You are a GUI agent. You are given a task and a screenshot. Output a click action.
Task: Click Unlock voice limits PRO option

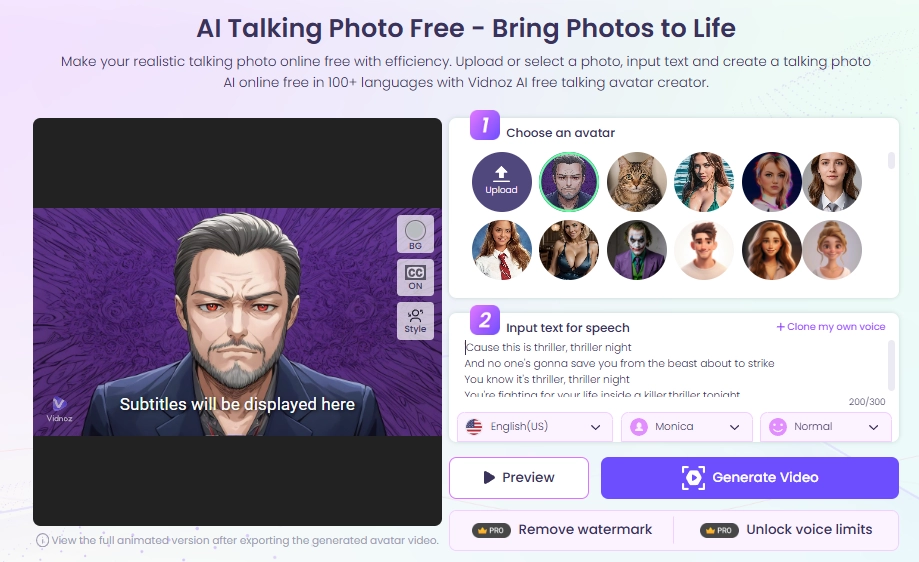(x=786, y=530)
